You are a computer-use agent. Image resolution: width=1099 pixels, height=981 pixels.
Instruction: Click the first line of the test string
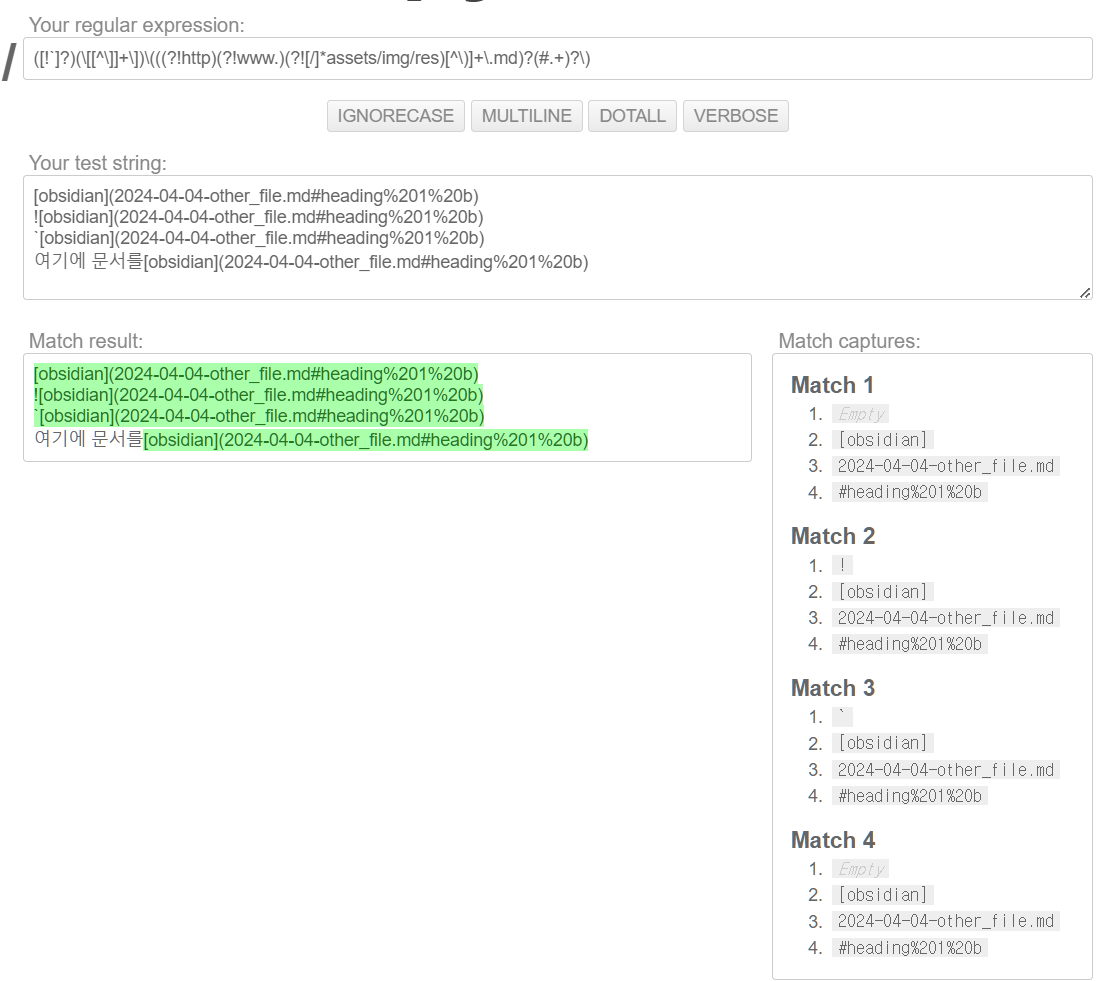click(x=256, y=195)
